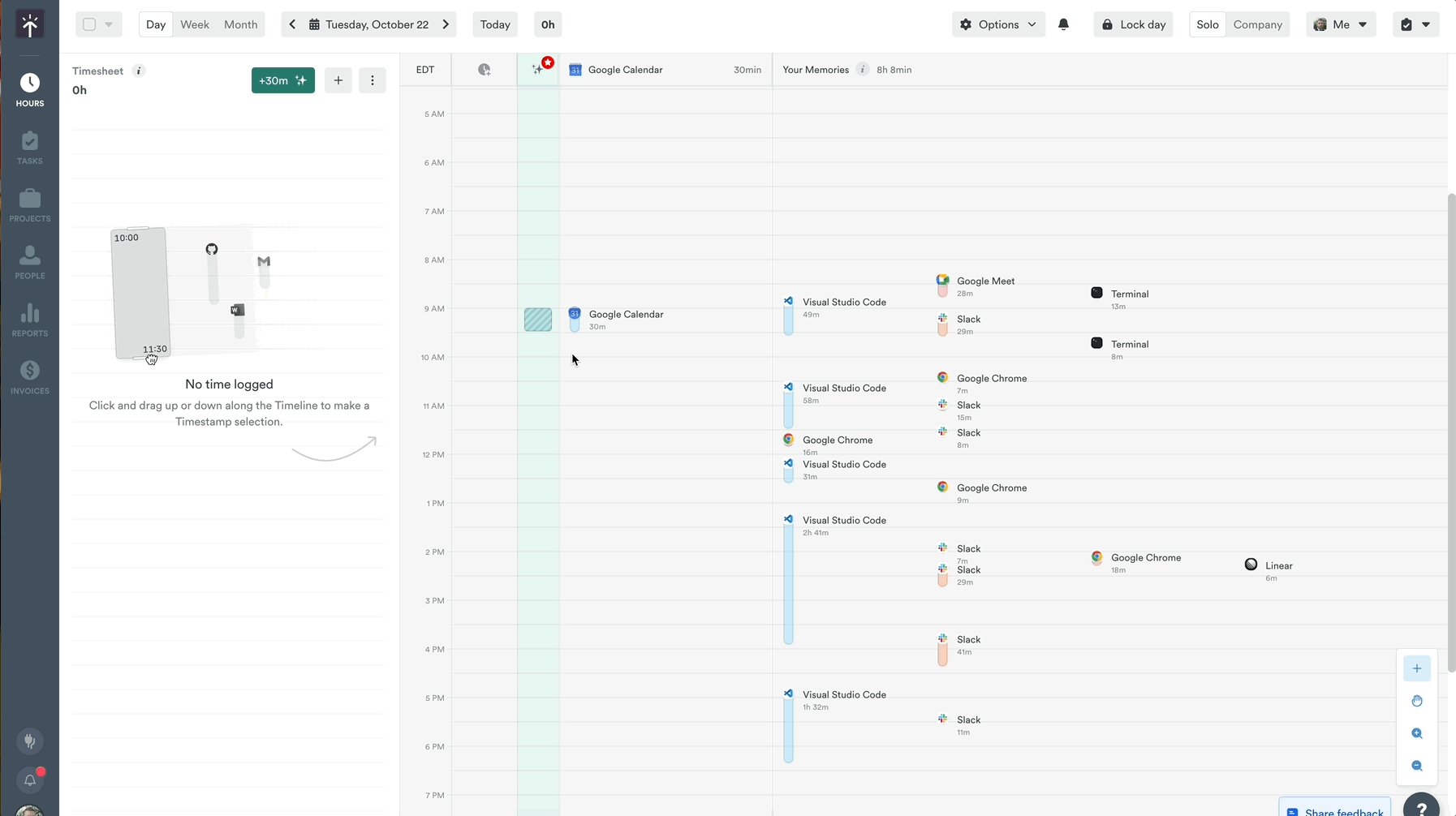
Task: Open the timesheet three-dot menu
Action: pyautogui.click(x=373, y=80)
